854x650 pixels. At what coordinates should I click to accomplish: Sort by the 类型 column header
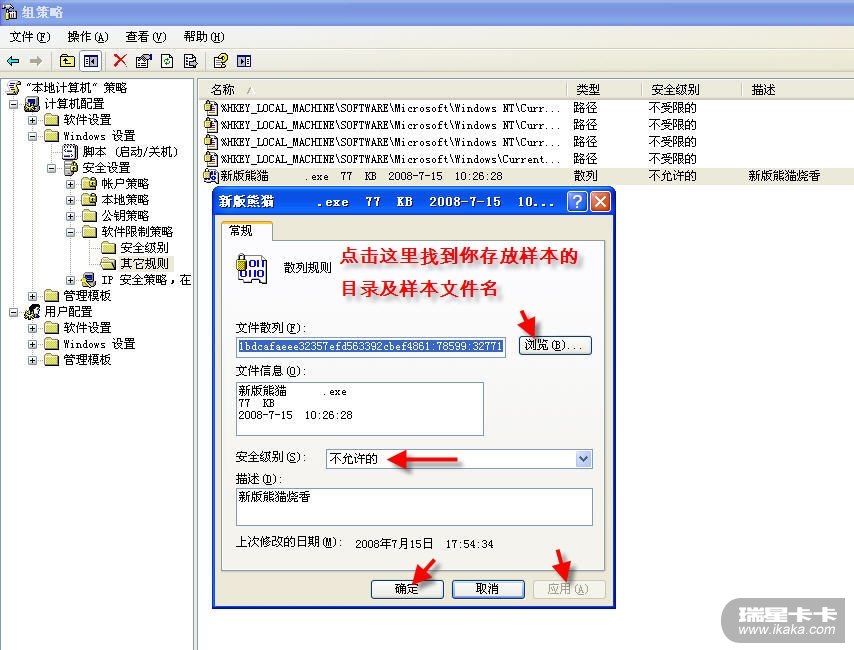[605, 89]
